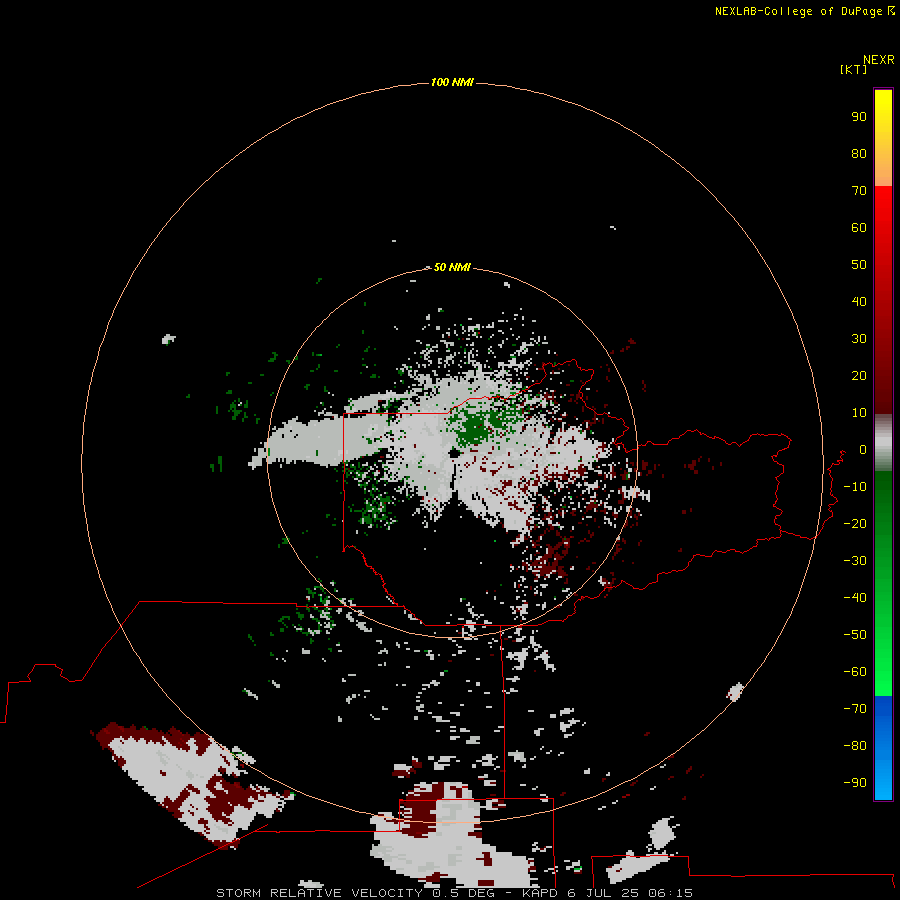Click the -20 value on the velocity scale

[855, 523]
